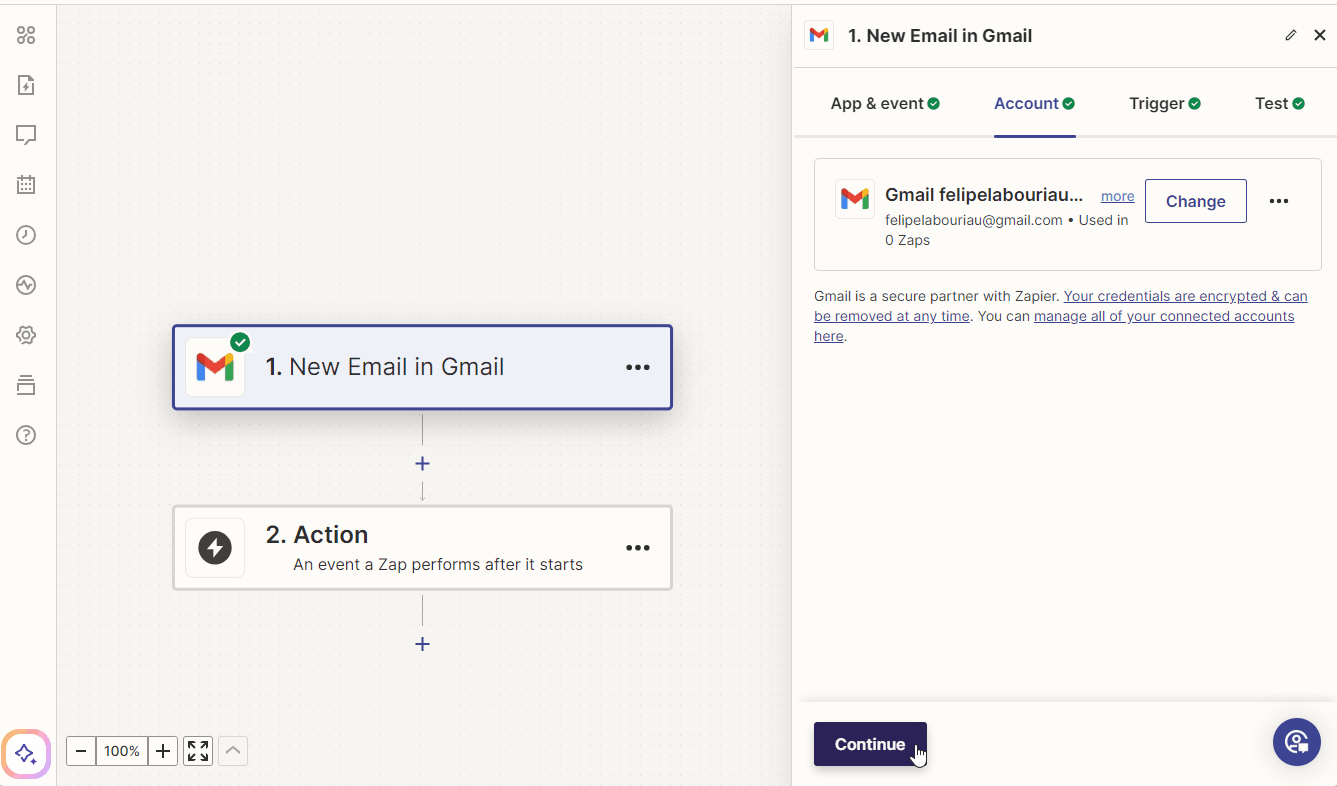
Task: Close the step editor panel
Action: 1320,35
